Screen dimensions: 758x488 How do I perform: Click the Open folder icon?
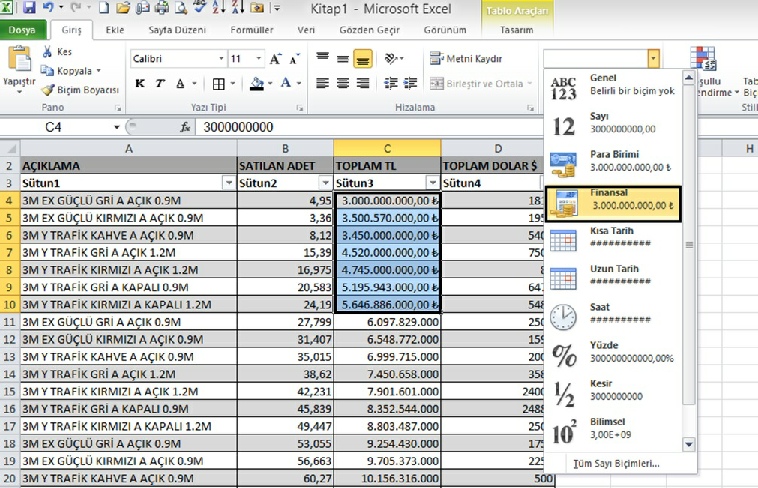(x=123, y=7)
